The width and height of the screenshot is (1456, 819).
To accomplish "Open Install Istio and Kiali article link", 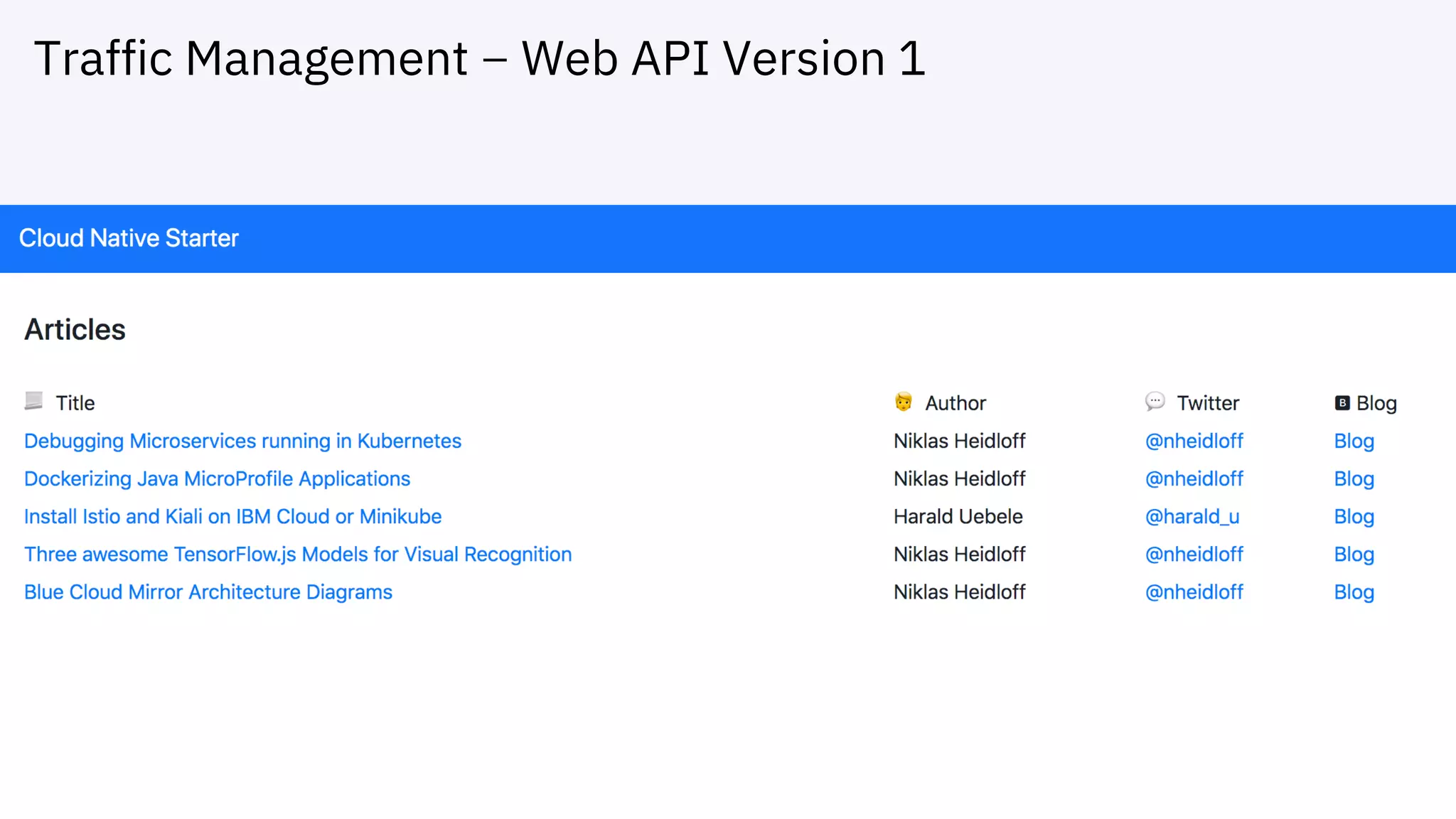I will [x=232, y=517].
